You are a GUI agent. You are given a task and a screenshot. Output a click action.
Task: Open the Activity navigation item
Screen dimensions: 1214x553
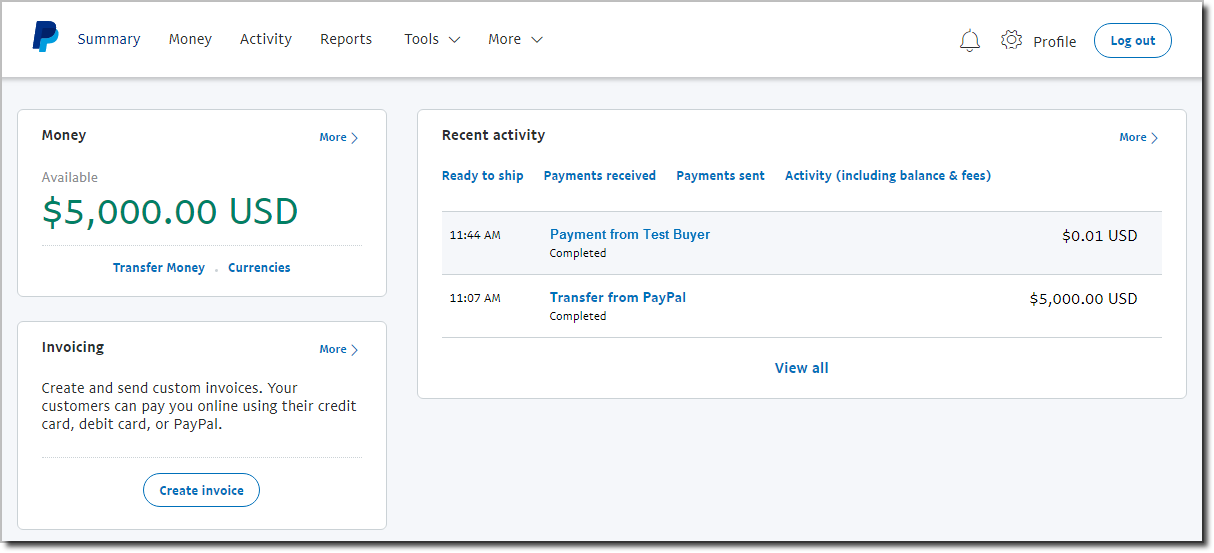click(266, 40)
